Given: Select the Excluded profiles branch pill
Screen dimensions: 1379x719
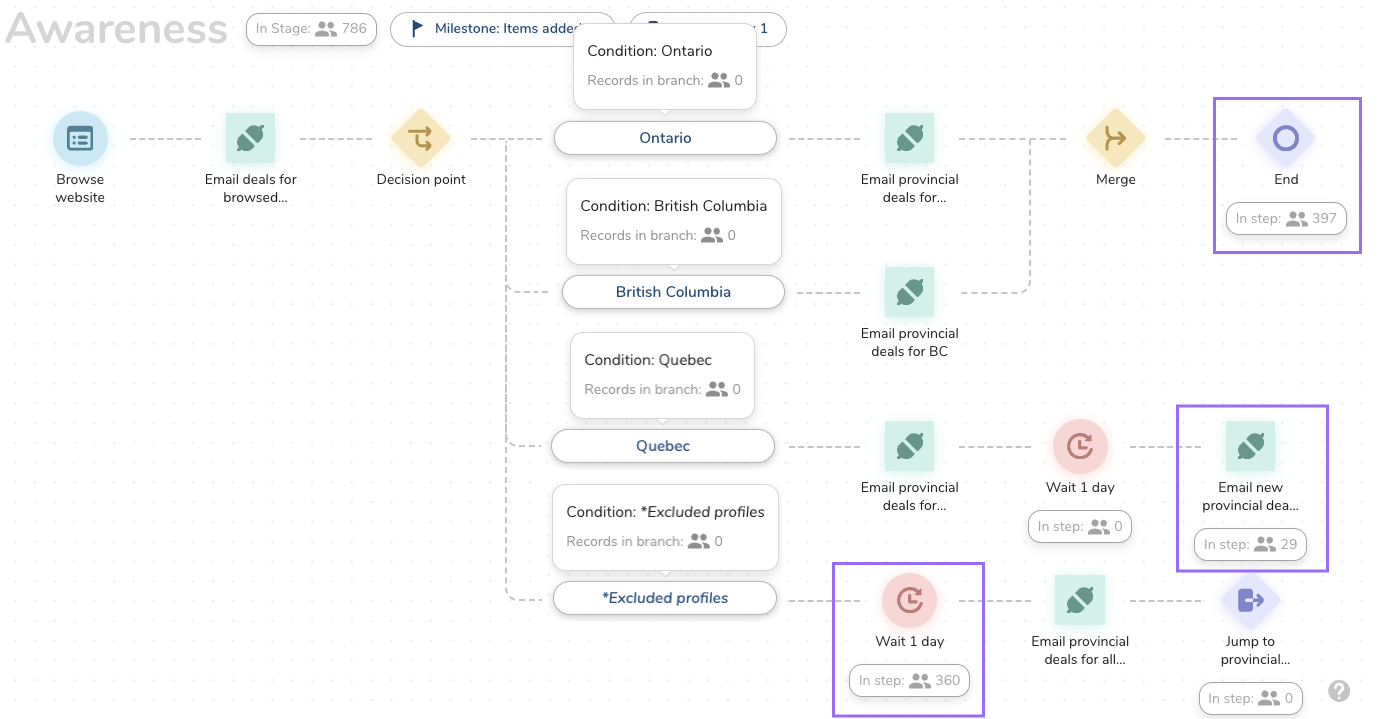Looking at the screenshot, I should point(665,598).
